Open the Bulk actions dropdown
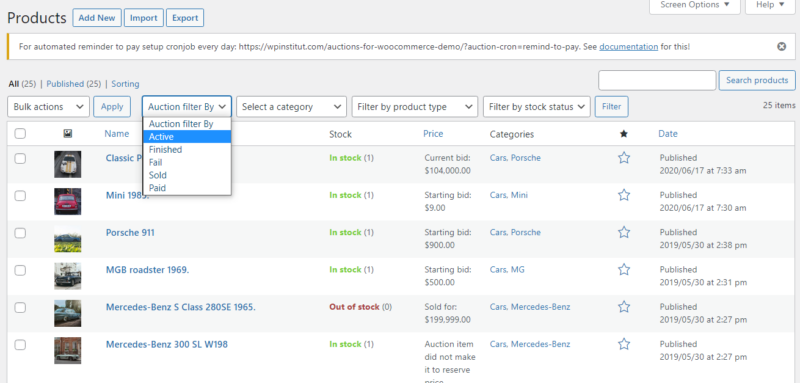 coord(48,107)
